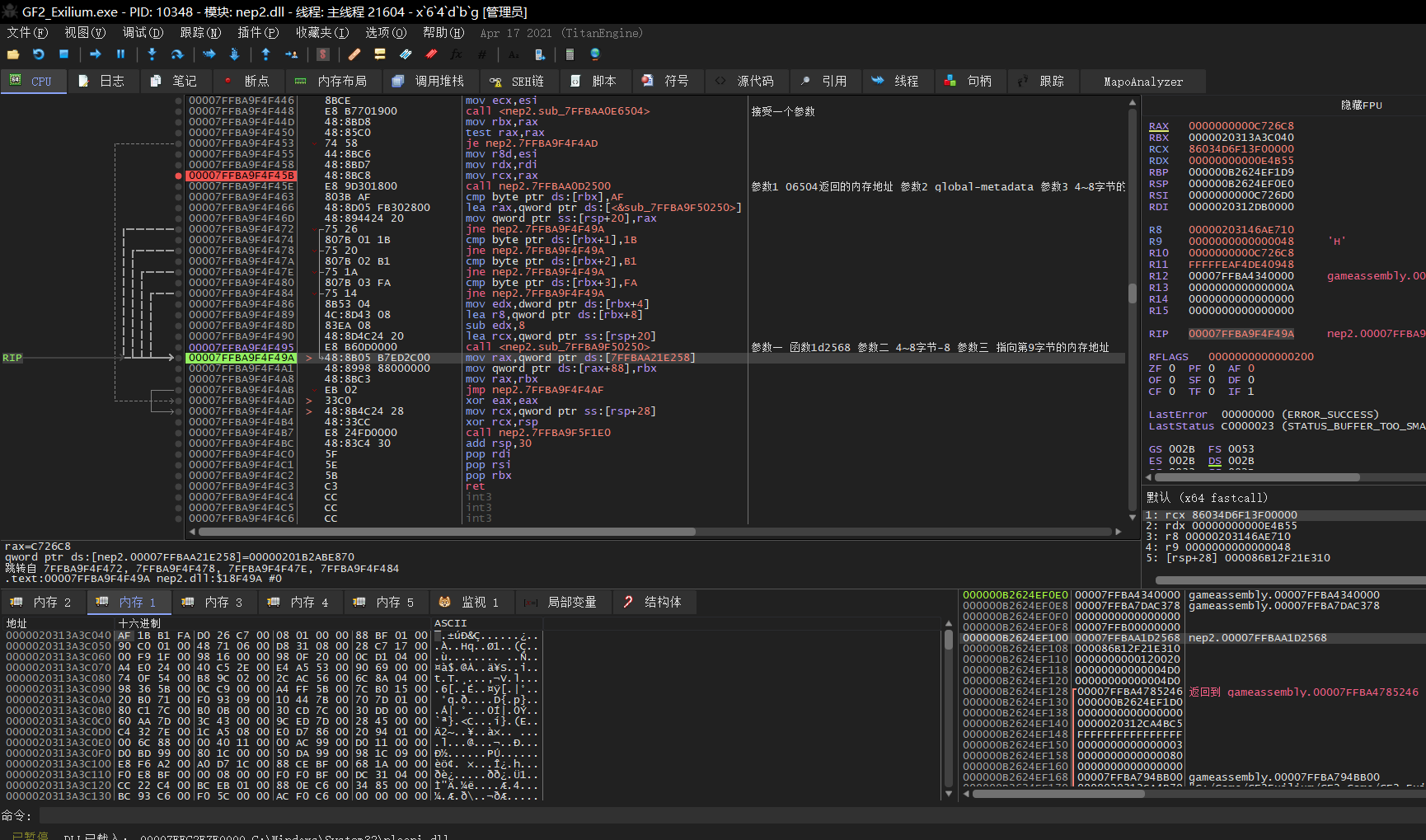The width and height of the screenshot is (1426, 840).
Task: Select the 结构体 struct tab
Action: point(654,602)
